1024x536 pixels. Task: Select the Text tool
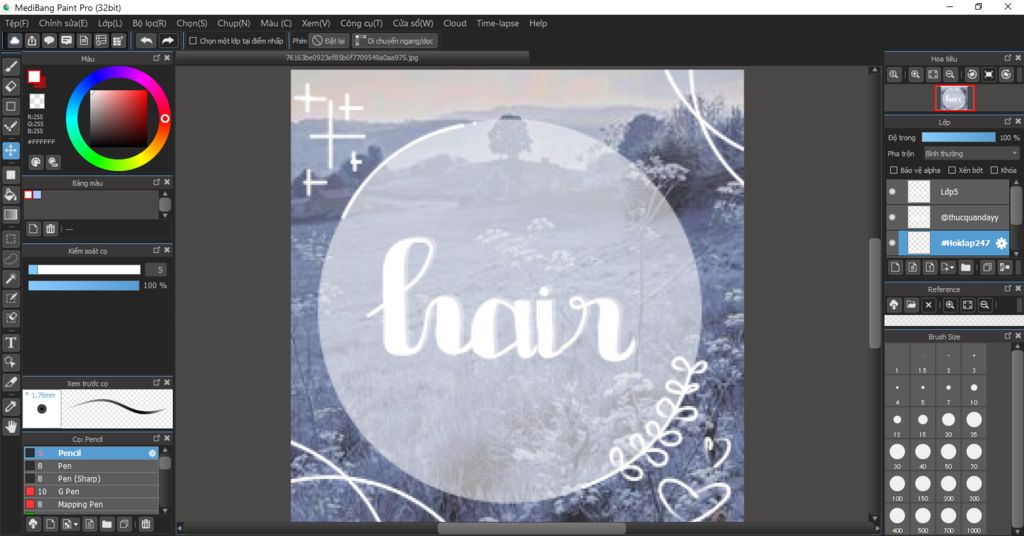click(x=11, y=343)
